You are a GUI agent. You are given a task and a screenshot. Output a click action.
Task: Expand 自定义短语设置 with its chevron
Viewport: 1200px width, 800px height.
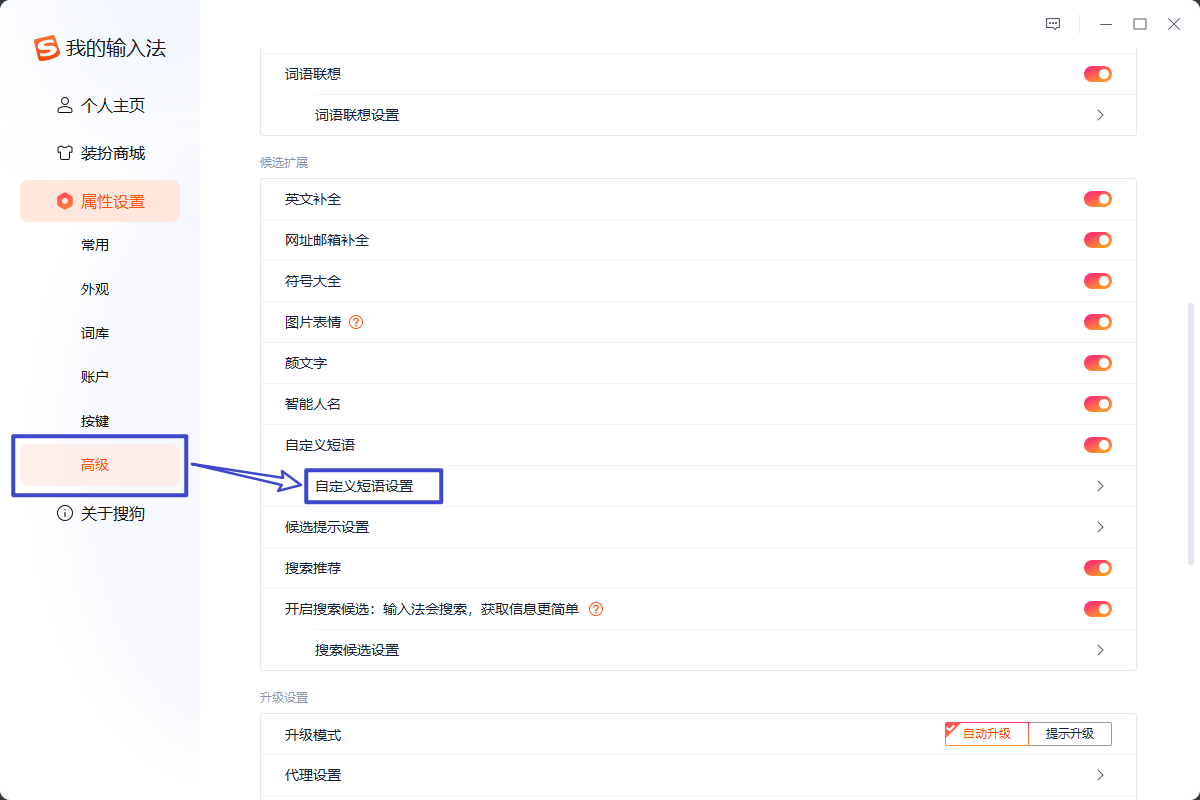click(1100, 486)
